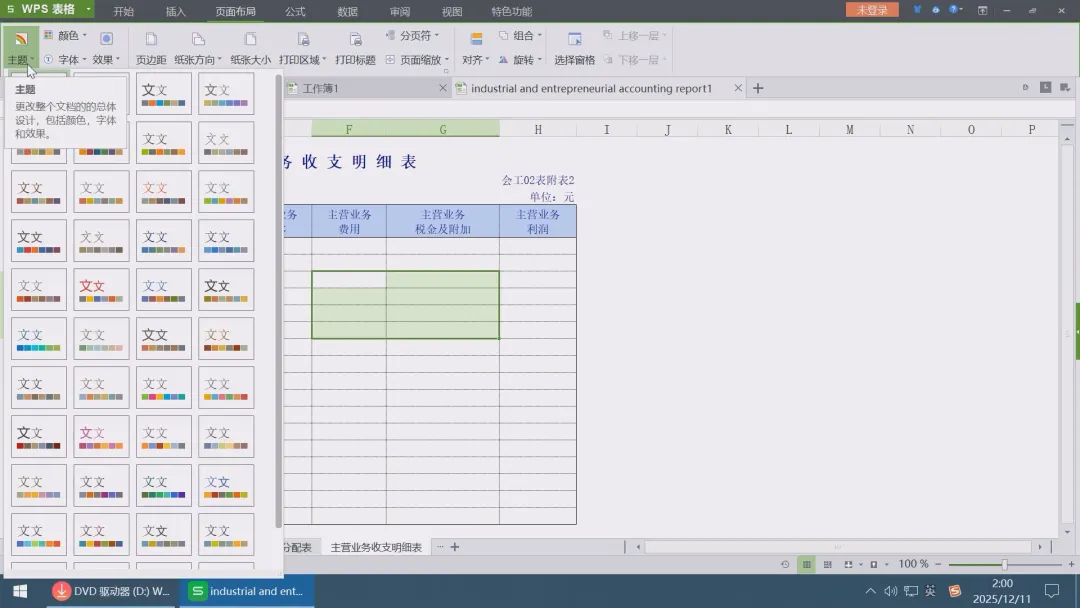
Task: Click the zoom out minus button
Action: (938, 564)
